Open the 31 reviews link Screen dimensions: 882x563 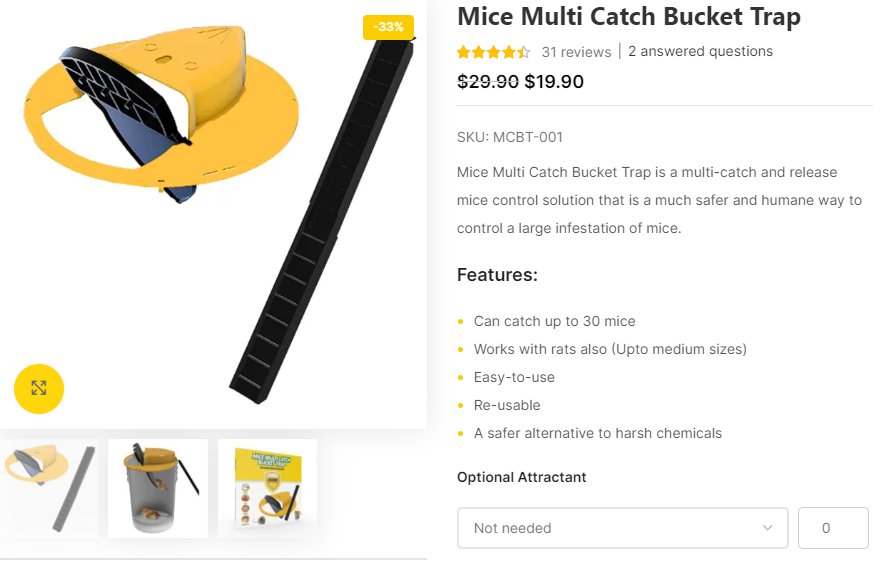click(576, 52)
